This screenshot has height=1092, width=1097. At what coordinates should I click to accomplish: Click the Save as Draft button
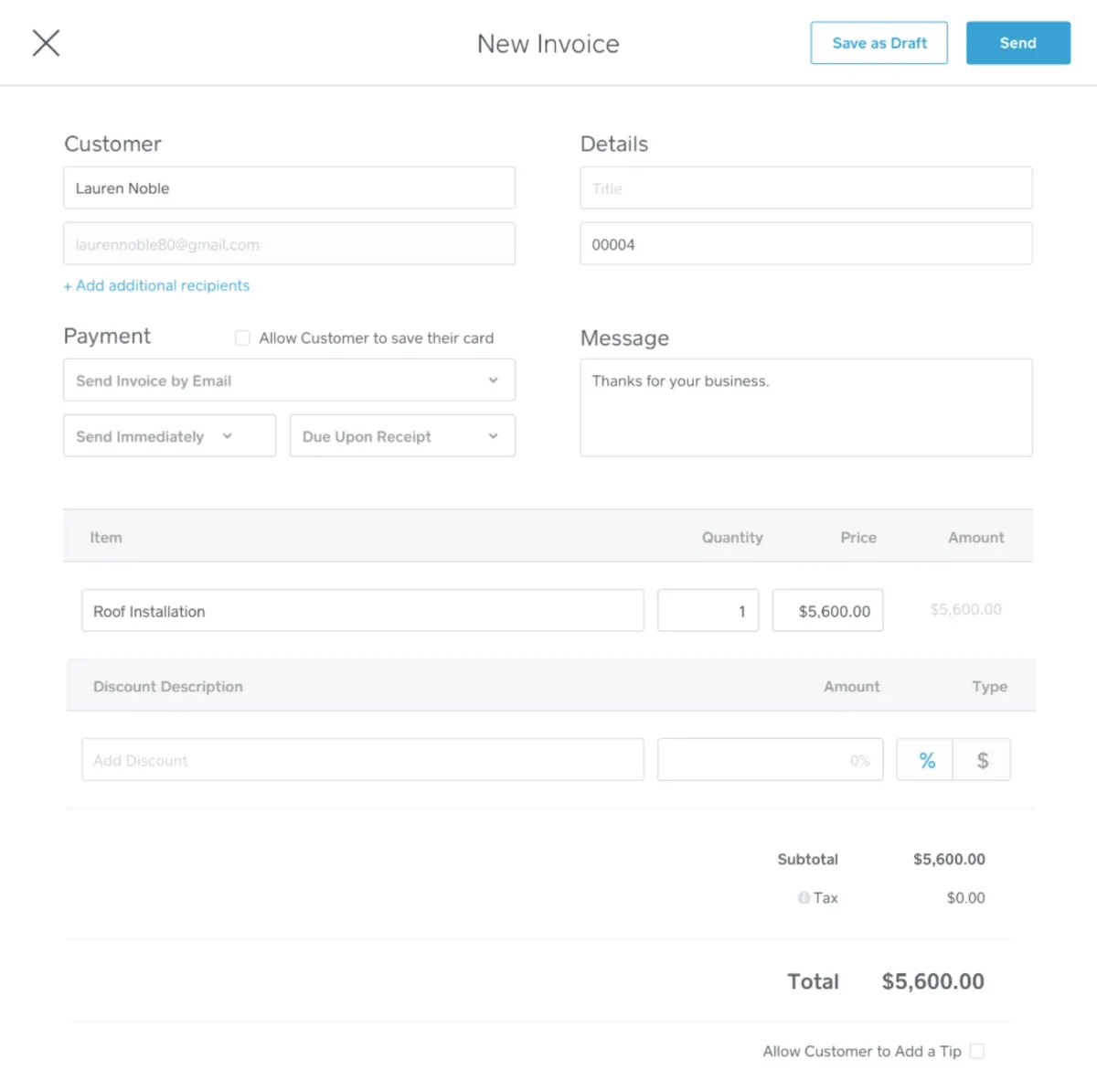[879, 43]
